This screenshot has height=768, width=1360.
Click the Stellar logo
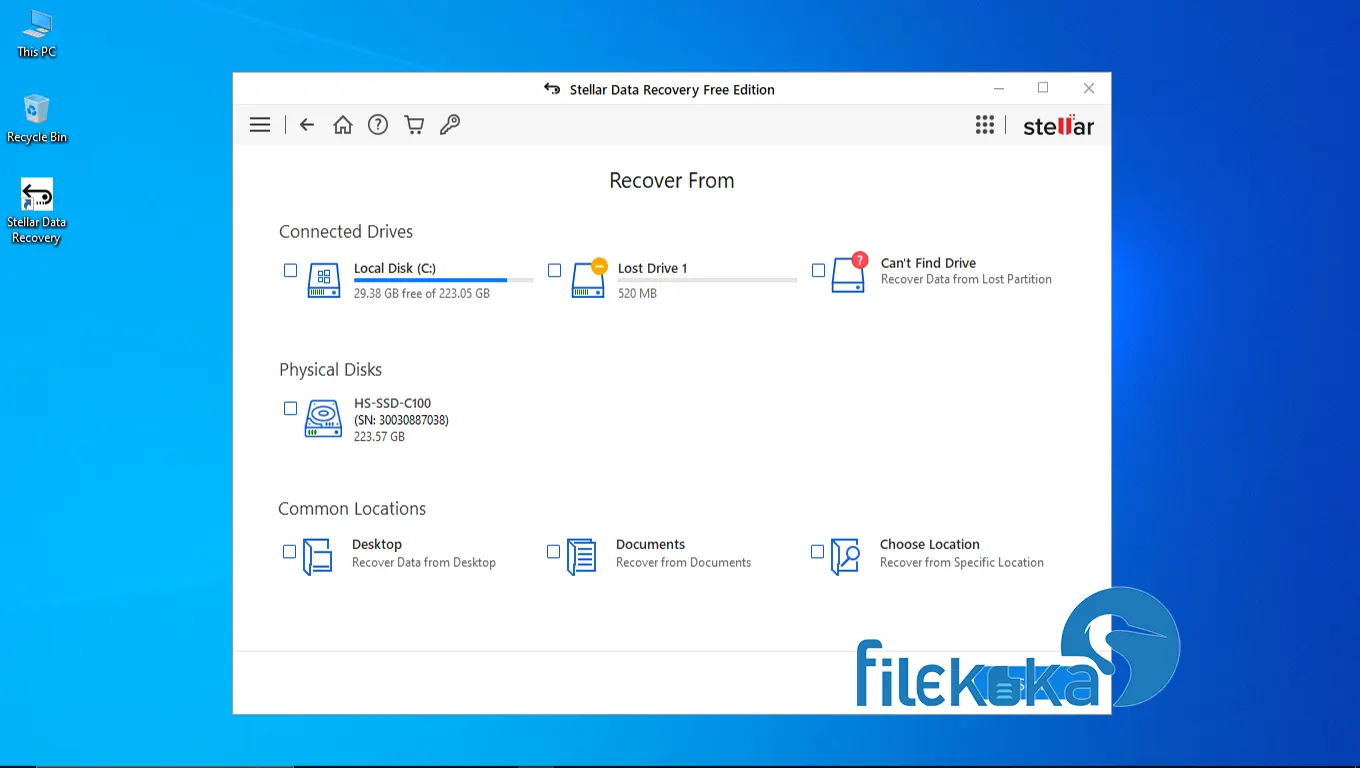[1059, 126]
